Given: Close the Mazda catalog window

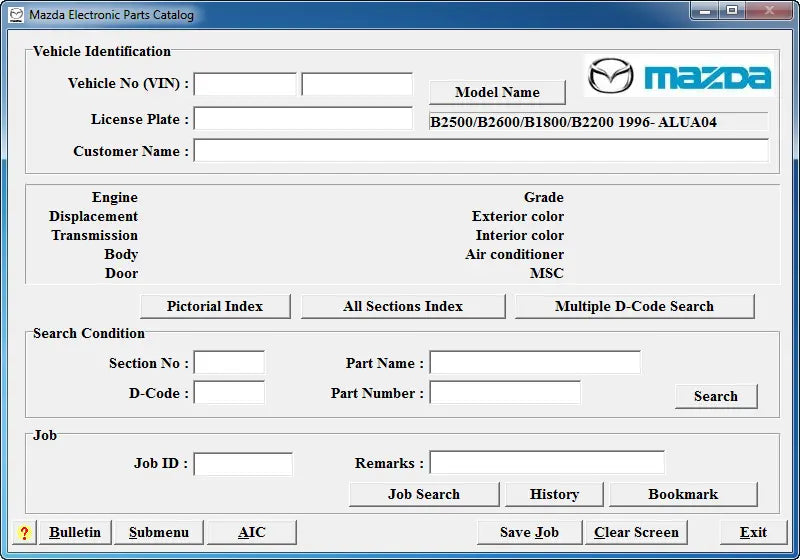Looking at the screenshot, I should (770, 10).
